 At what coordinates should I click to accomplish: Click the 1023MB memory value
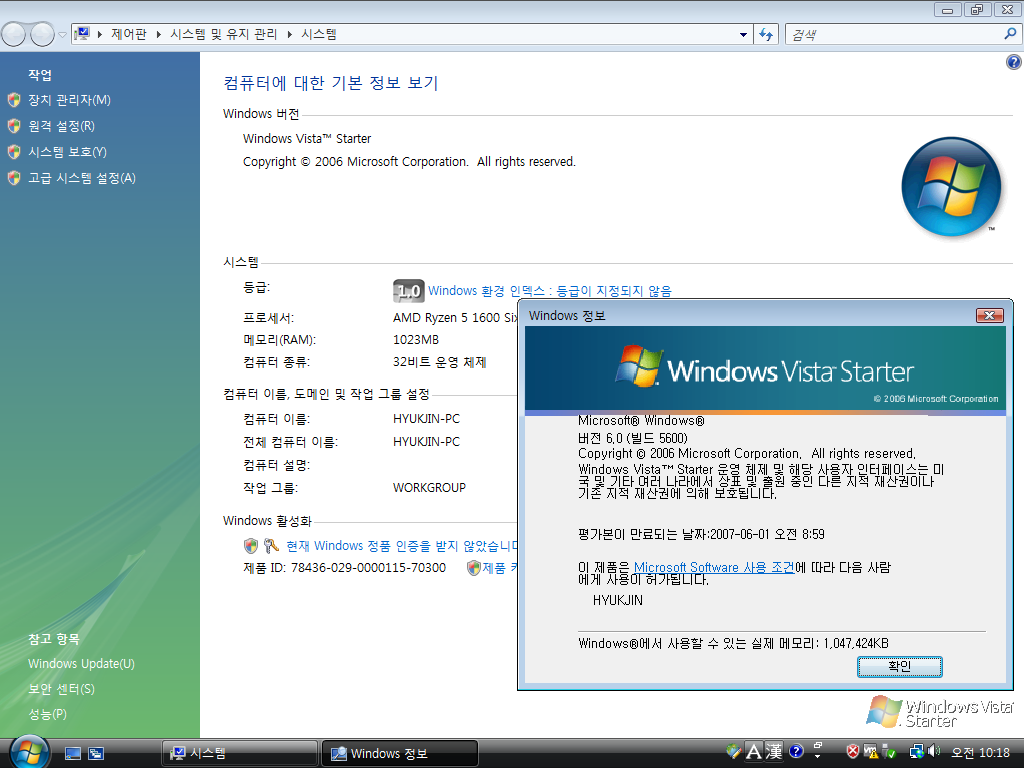pos(416,340)
